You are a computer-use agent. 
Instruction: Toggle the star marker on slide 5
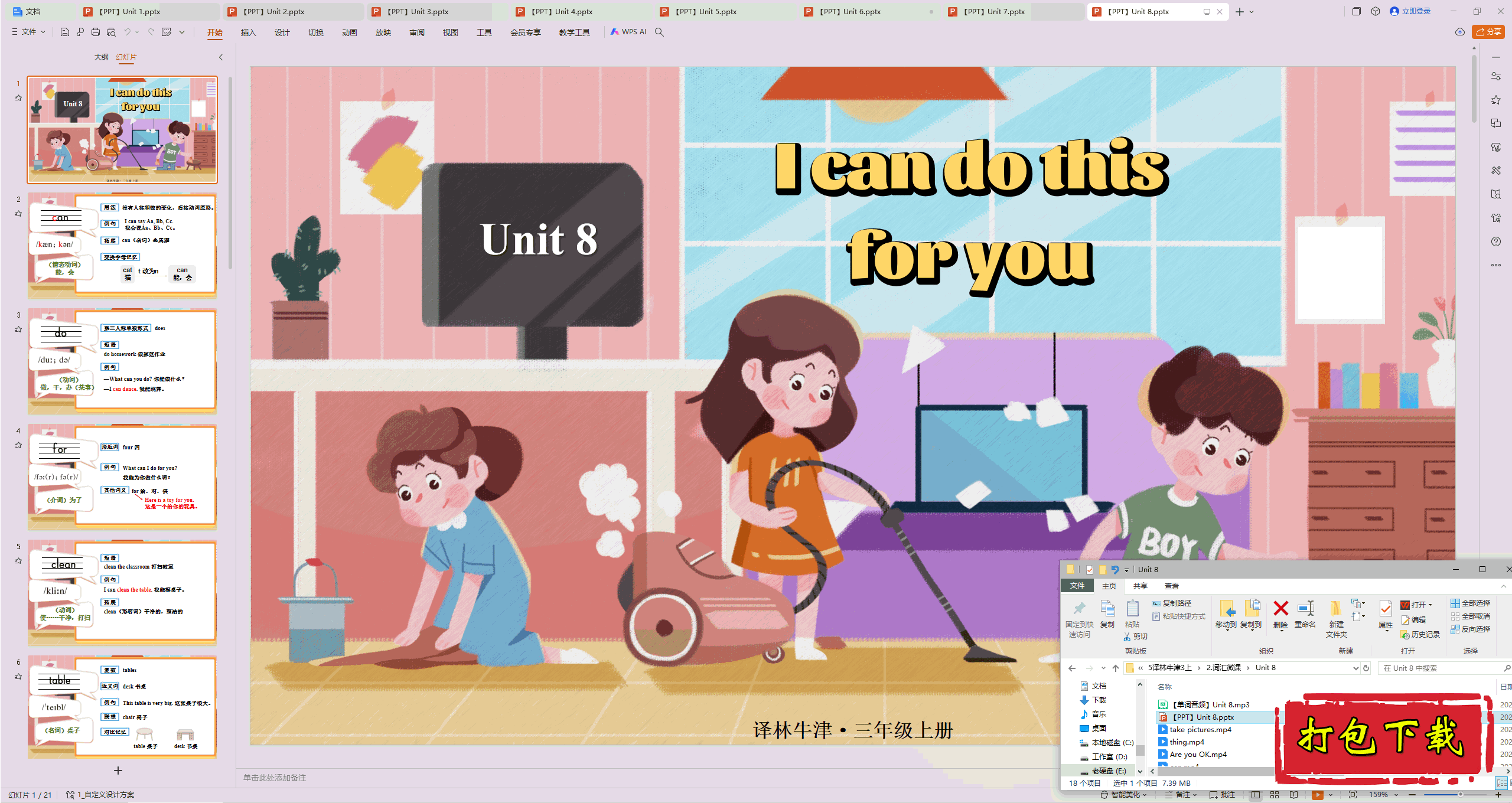[18, 561]
